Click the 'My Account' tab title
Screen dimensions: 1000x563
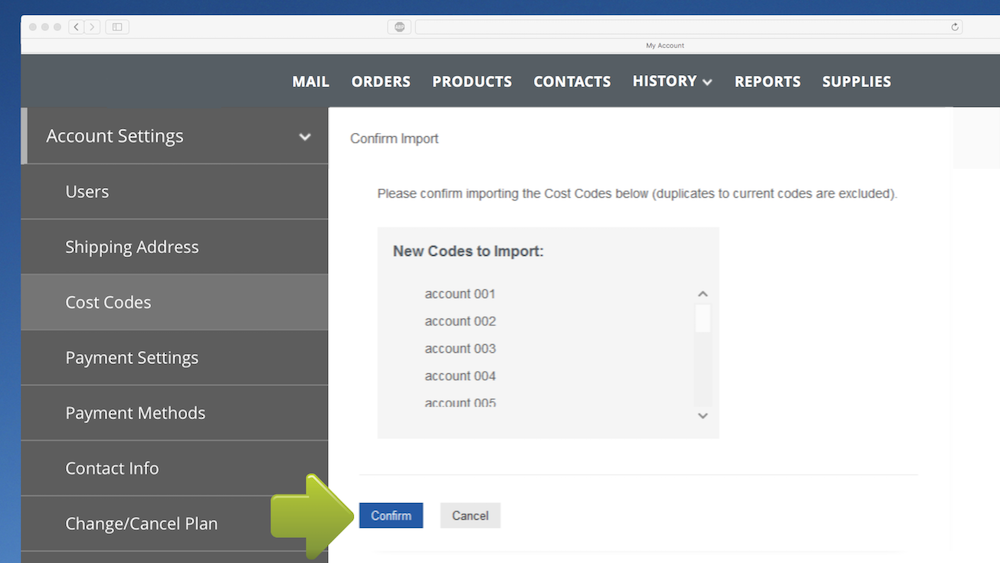point(665,45)
